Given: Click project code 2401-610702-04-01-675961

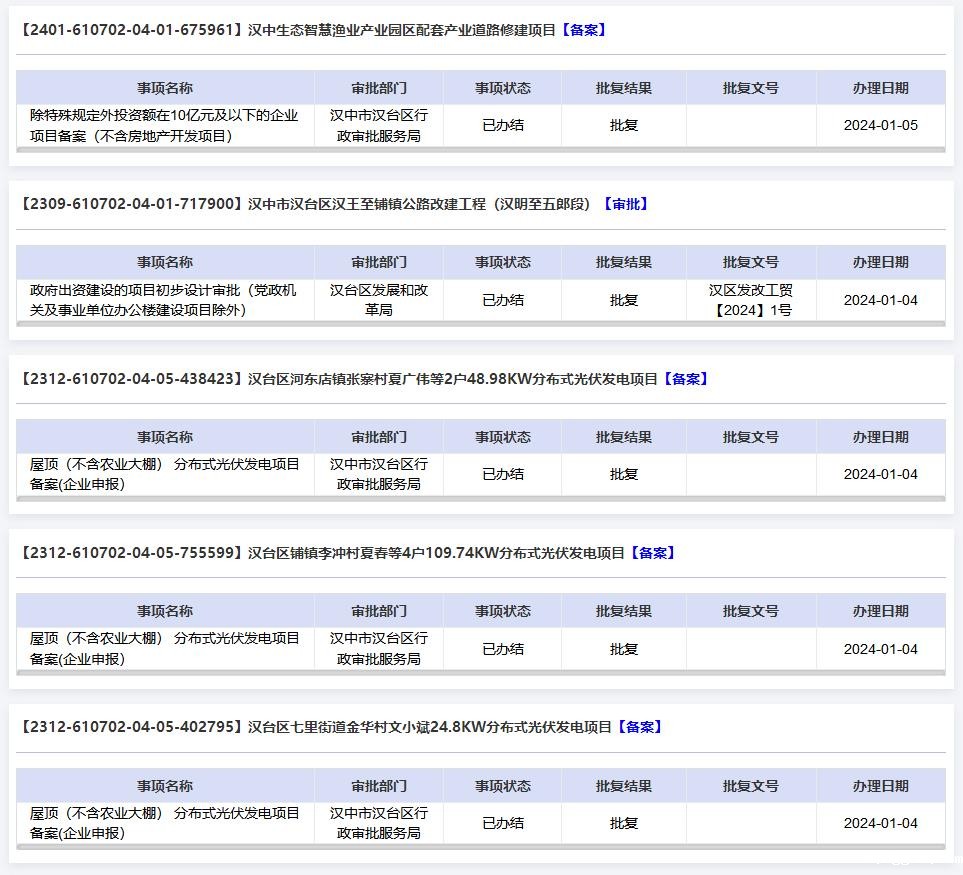Looking at the screenshot, I should [x=132, y=30].
